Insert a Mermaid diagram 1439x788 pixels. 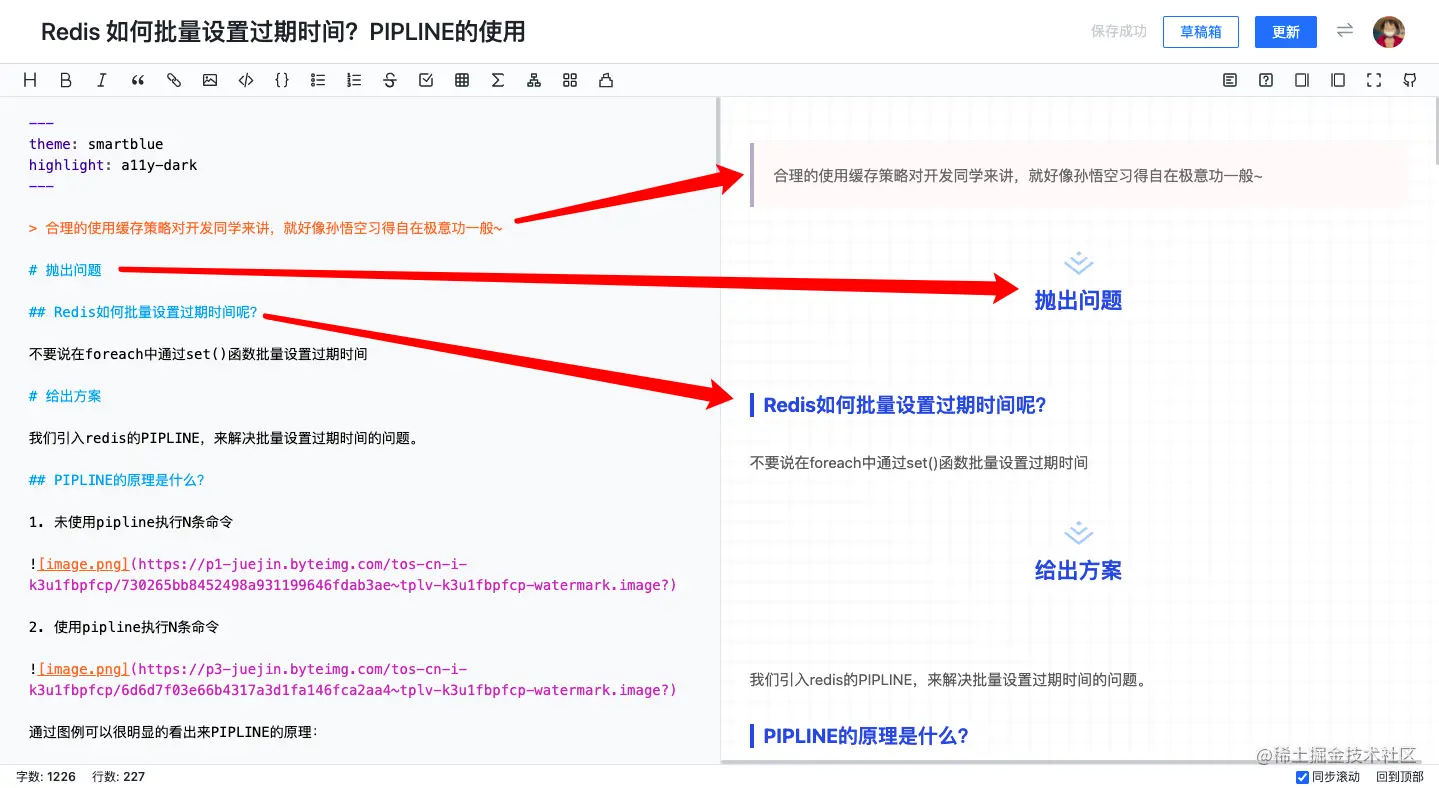534,81
